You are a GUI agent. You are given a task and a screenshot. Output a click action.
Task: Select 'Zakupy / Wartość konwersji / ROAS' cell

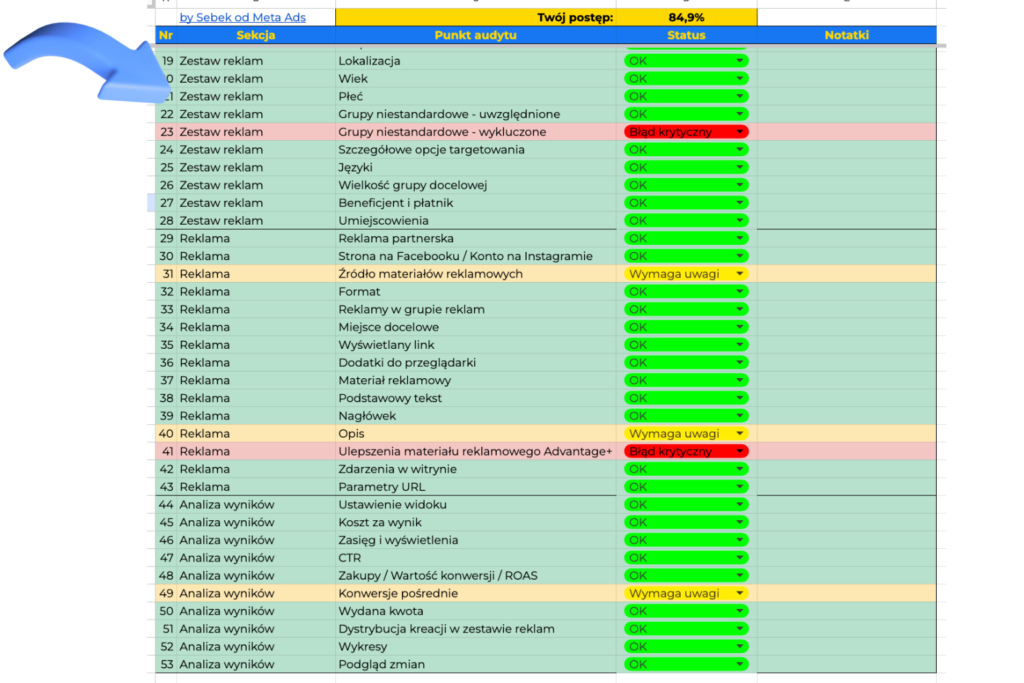coord(475,576)
